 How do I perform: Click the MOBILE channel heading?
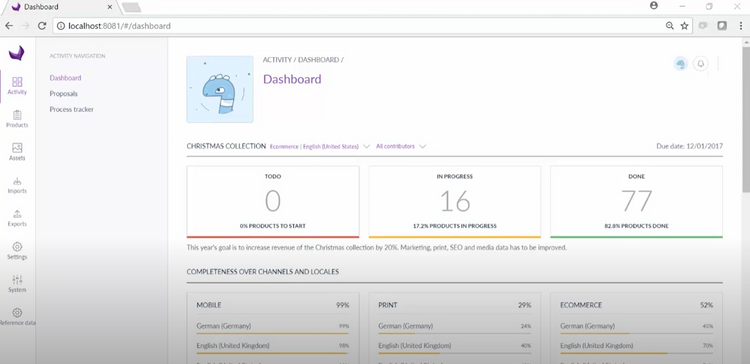coord(209,305)
